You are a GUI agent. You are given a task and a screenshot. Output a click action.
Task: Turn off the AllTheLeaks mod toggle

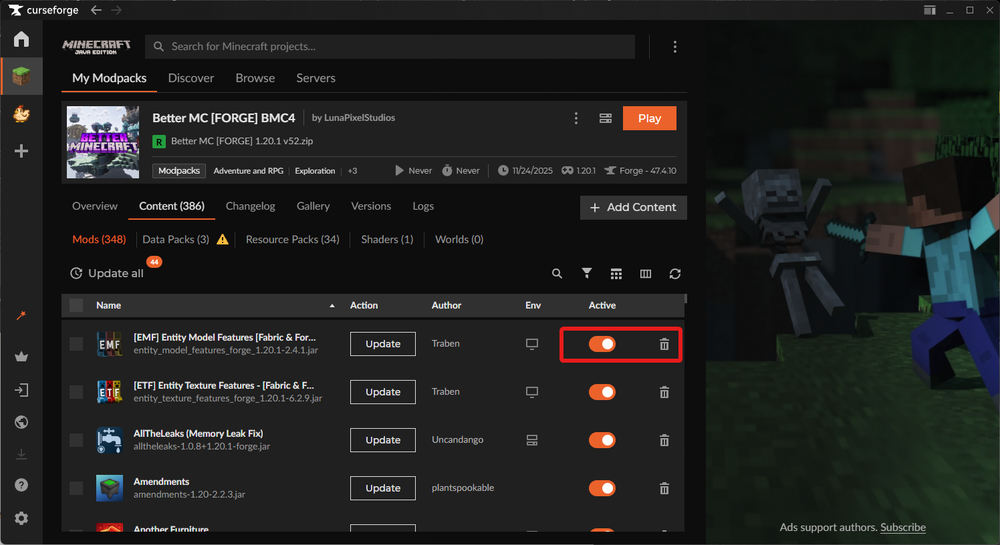(602, 440)
